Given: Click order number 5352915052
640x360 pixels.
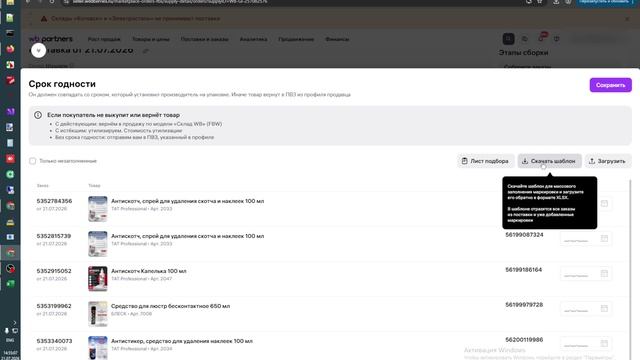Looking at the screenshot, I should click(x=54, y=271).
